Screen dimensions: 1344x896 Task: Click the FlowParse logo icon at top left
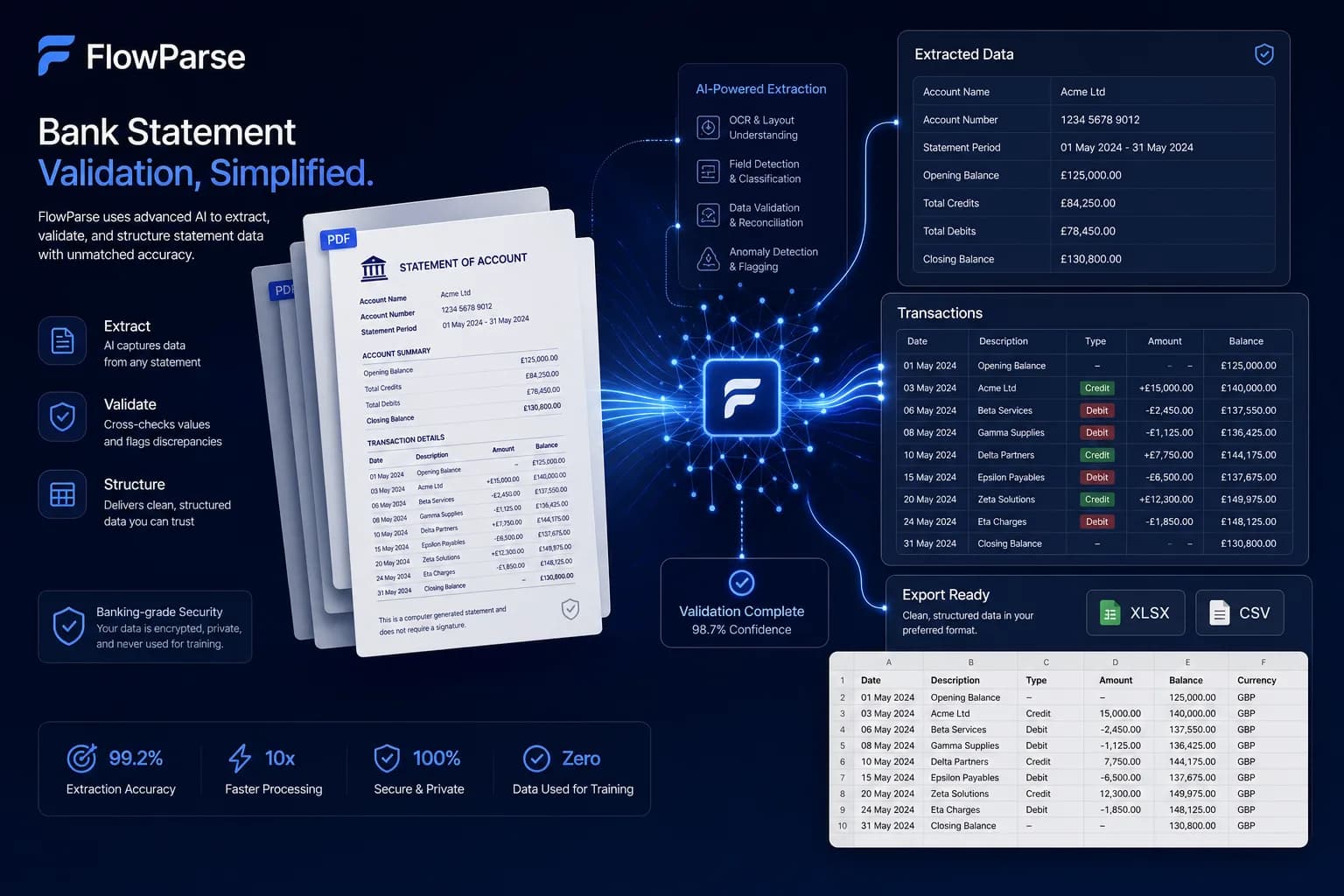point(56,56)
